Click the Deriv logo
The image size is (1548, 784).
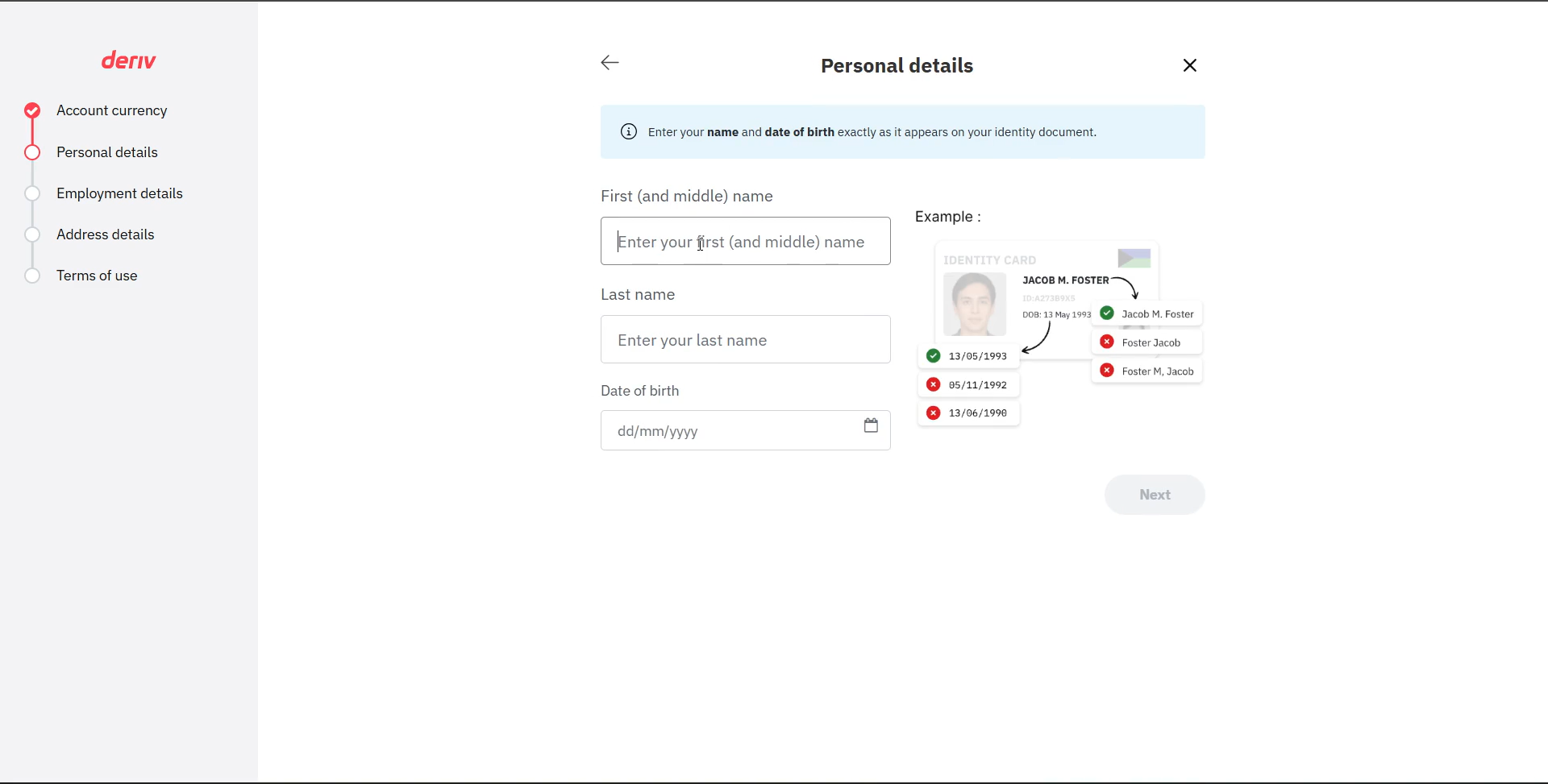click(129, 60)
